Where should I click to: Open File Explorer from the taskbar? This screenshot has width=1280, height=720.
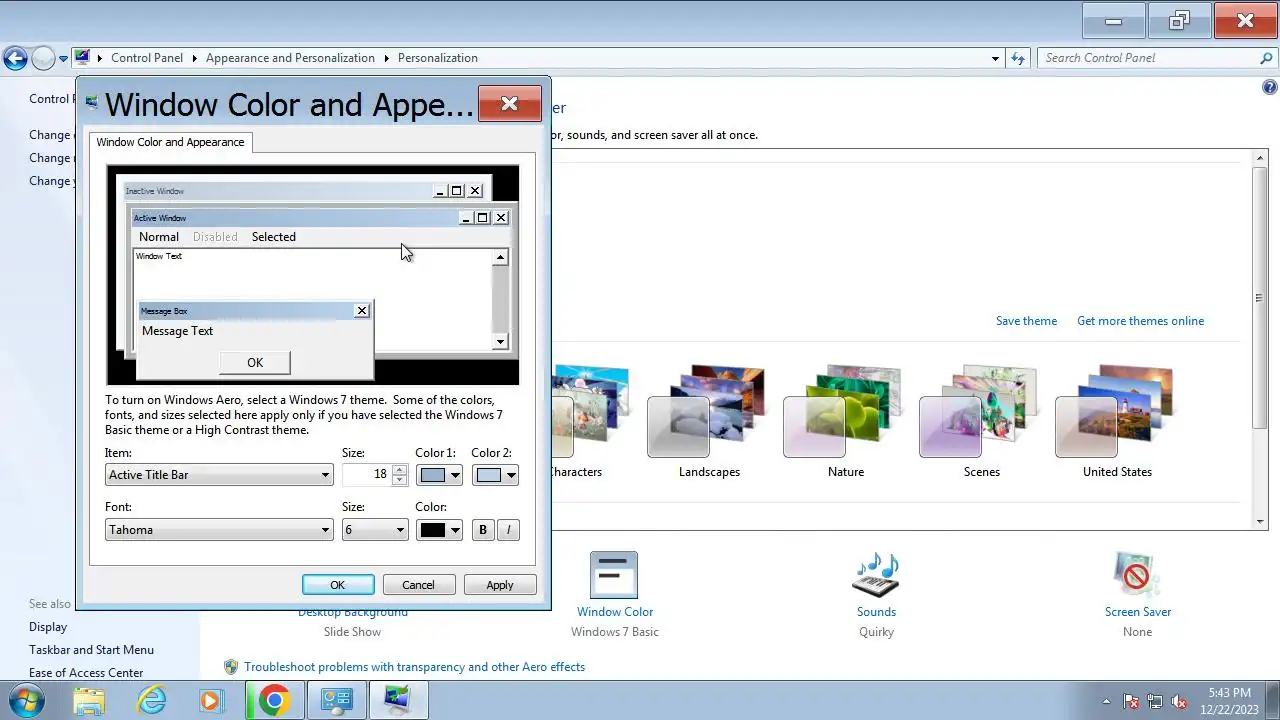pos(89,701)
